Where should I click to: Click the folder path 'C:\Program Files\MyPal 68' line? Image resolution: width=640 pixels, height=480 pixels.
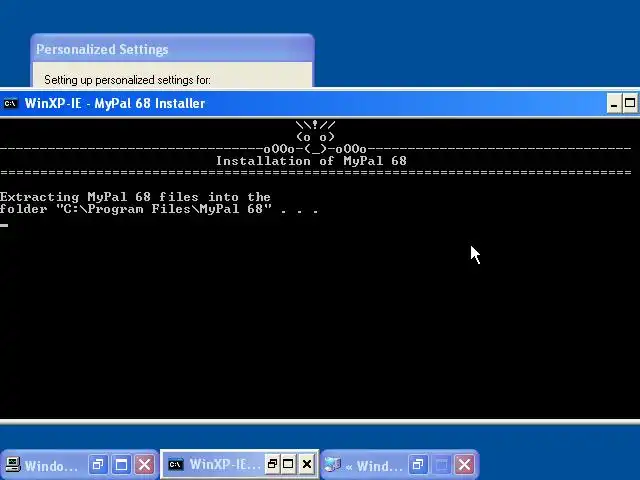(159, 209)
